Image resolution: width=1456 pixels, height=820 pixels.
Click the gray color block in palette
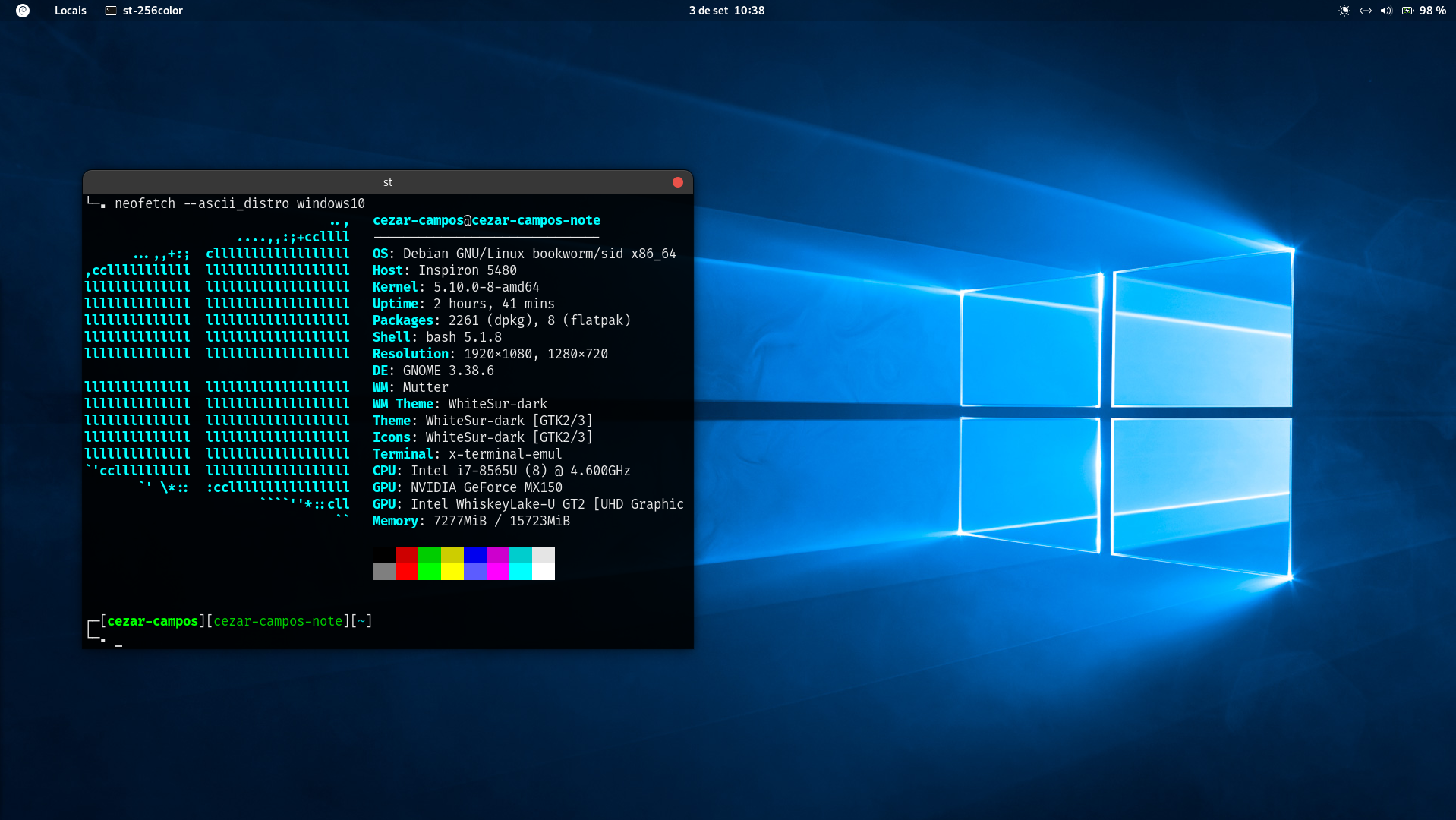[384, 572]
